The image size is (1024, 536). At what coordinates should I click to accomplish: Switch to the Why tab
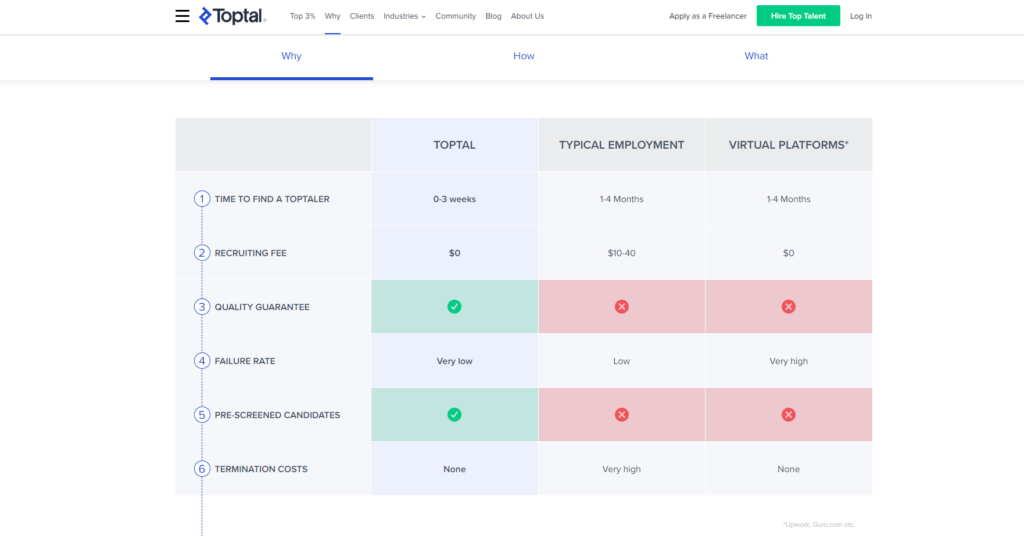click(x=291, y=57)
